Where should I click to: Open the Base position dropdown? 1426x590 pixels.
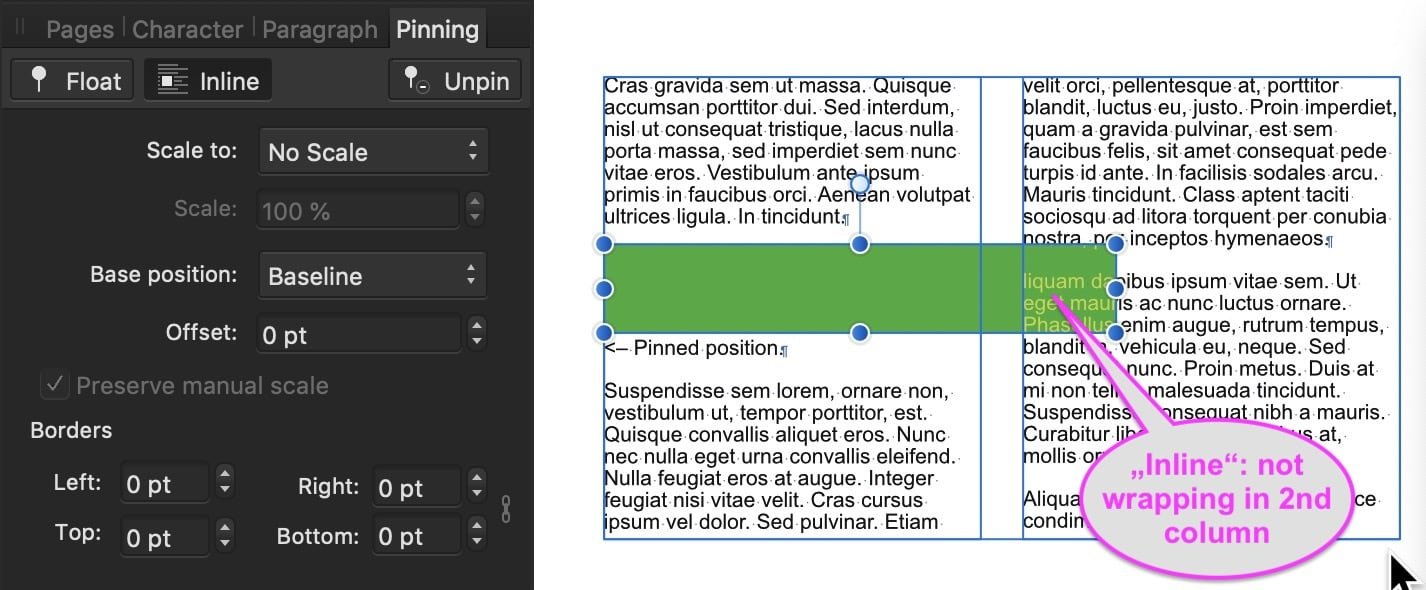coord(372,275)
